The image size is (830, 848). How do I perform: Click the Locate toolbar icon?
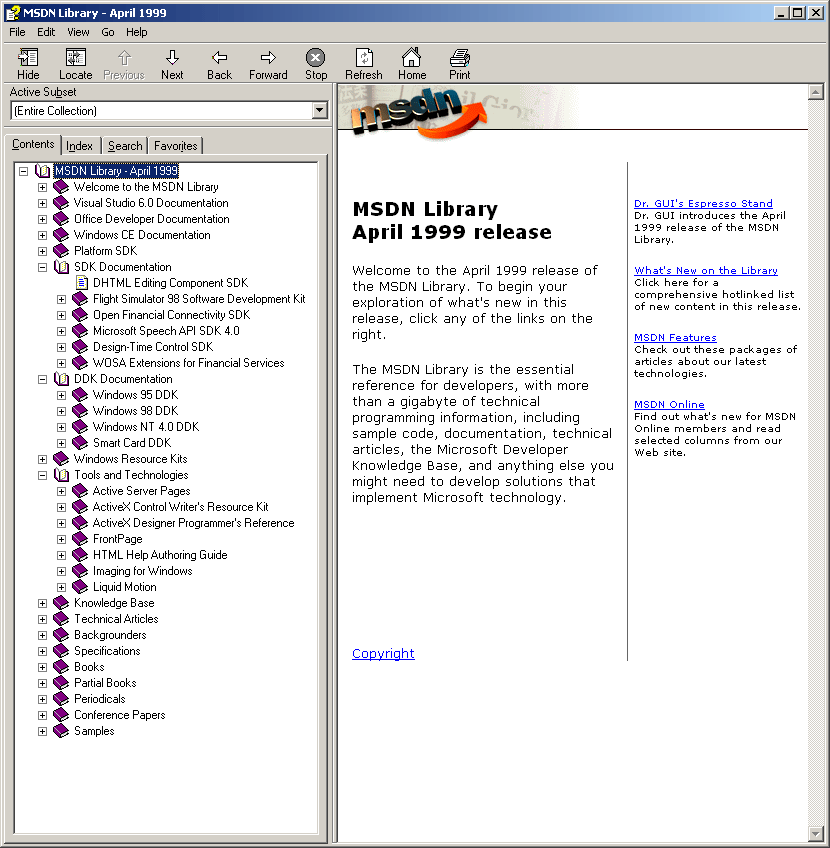[76, 57]
